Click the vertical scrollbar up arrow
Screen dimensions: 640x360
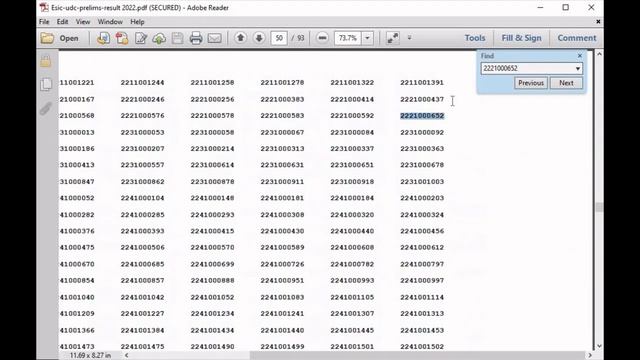pos(599,54)
